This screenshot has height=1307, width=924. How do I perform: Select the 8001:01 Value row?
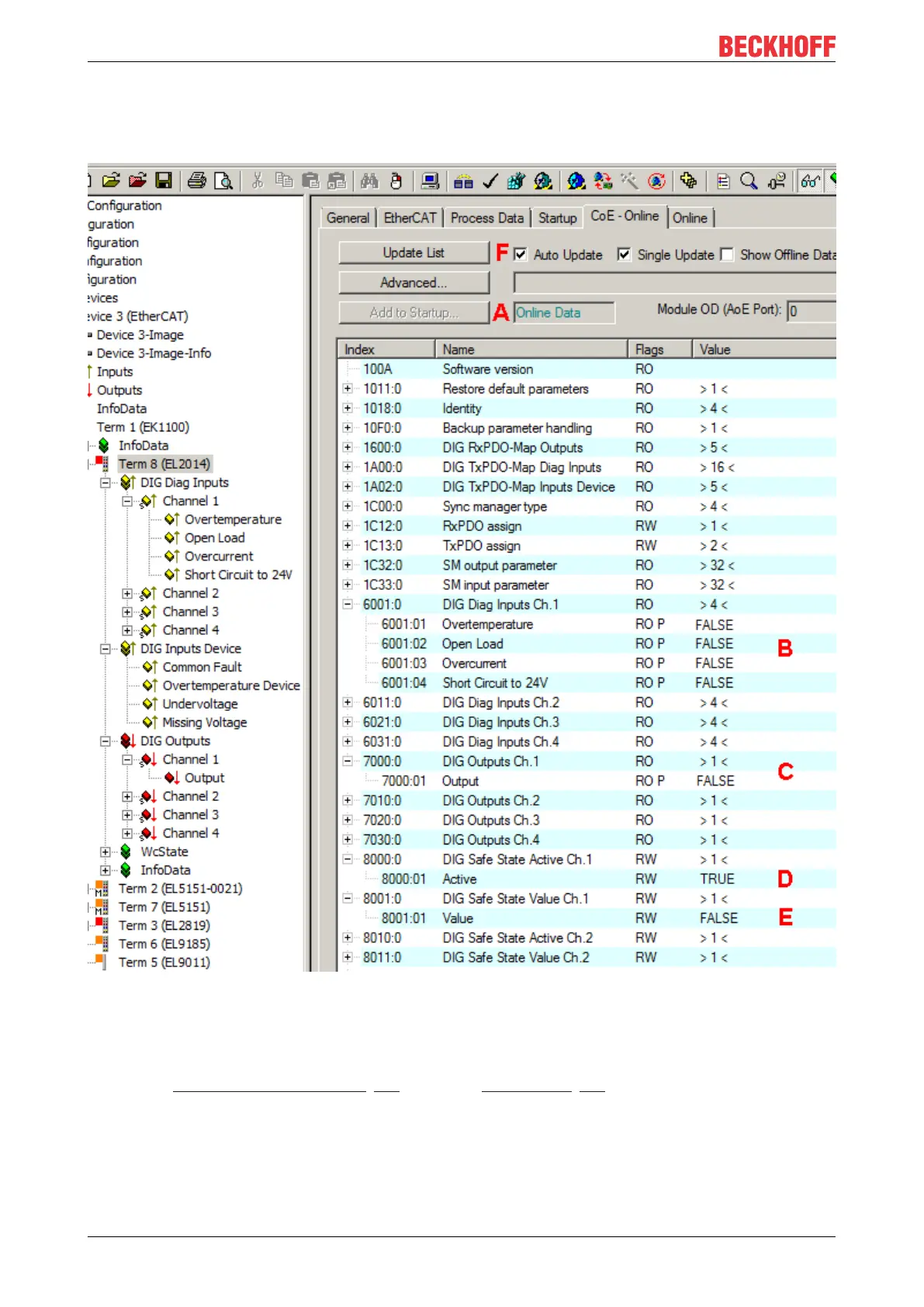[x=587, y=918]
